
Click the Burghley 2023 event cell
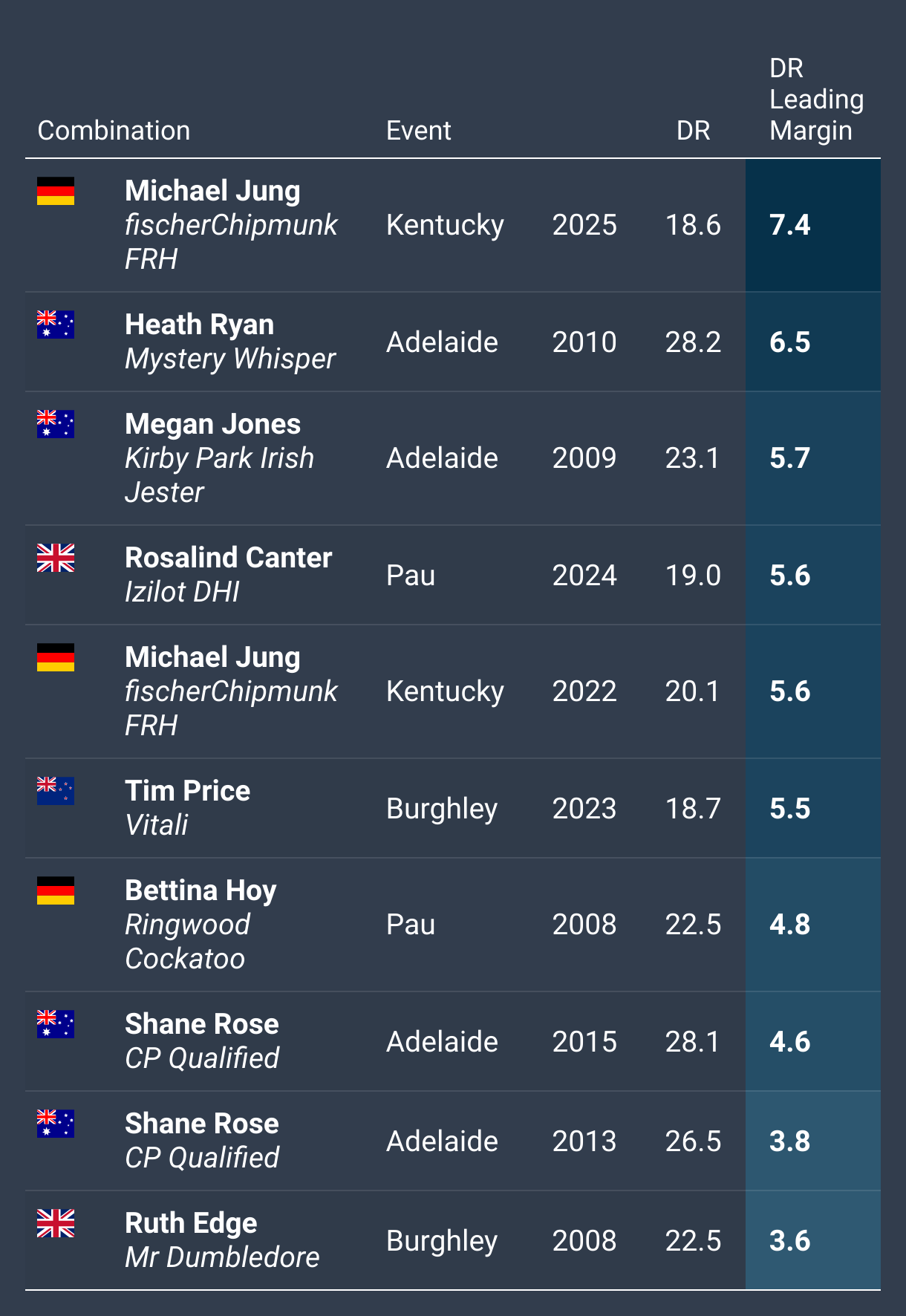pos(442,809)
